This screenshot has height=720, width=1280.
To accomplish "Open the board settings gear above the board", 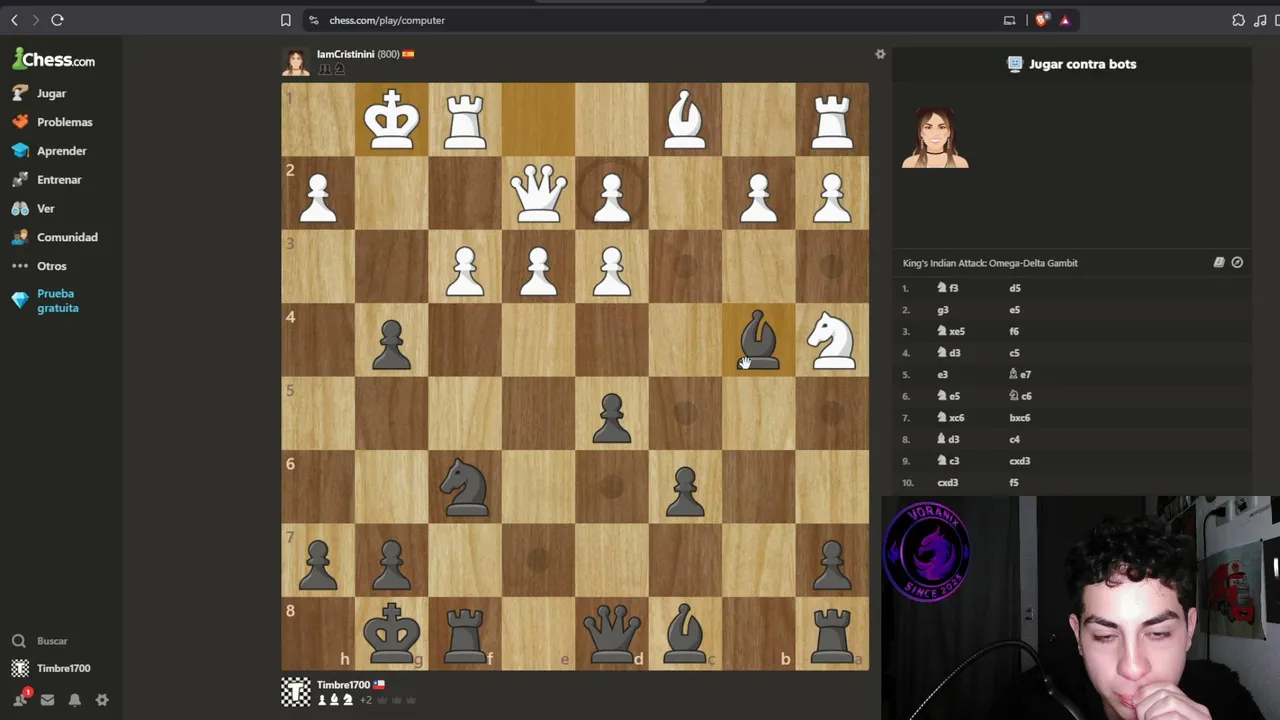I will pyautogui.click(x=880, y=54).
